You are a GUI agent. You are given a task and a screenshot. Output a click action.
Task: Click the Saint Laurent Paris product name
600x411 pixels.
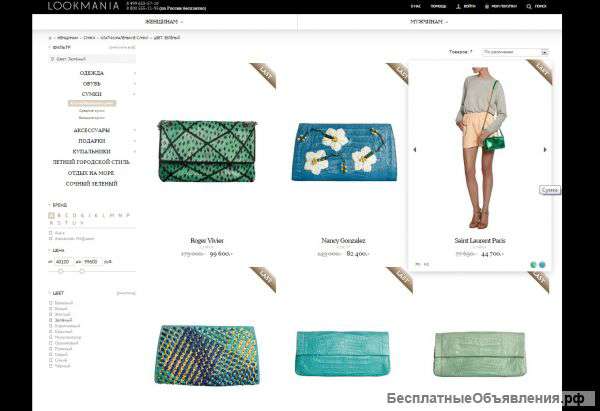coord(480,241)
